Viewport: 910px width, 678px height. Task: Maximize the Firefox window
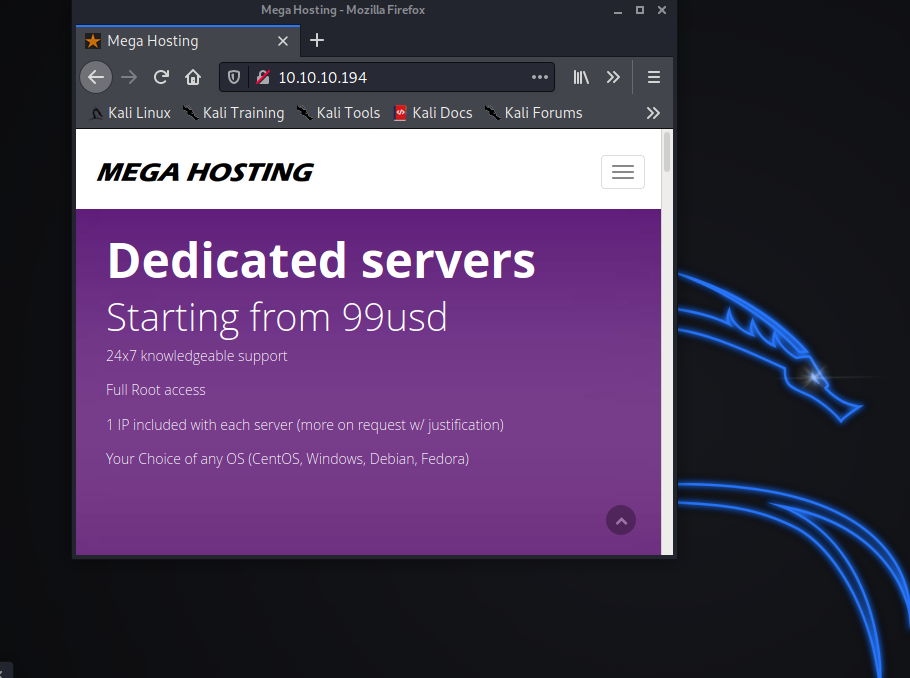[640, 10]
